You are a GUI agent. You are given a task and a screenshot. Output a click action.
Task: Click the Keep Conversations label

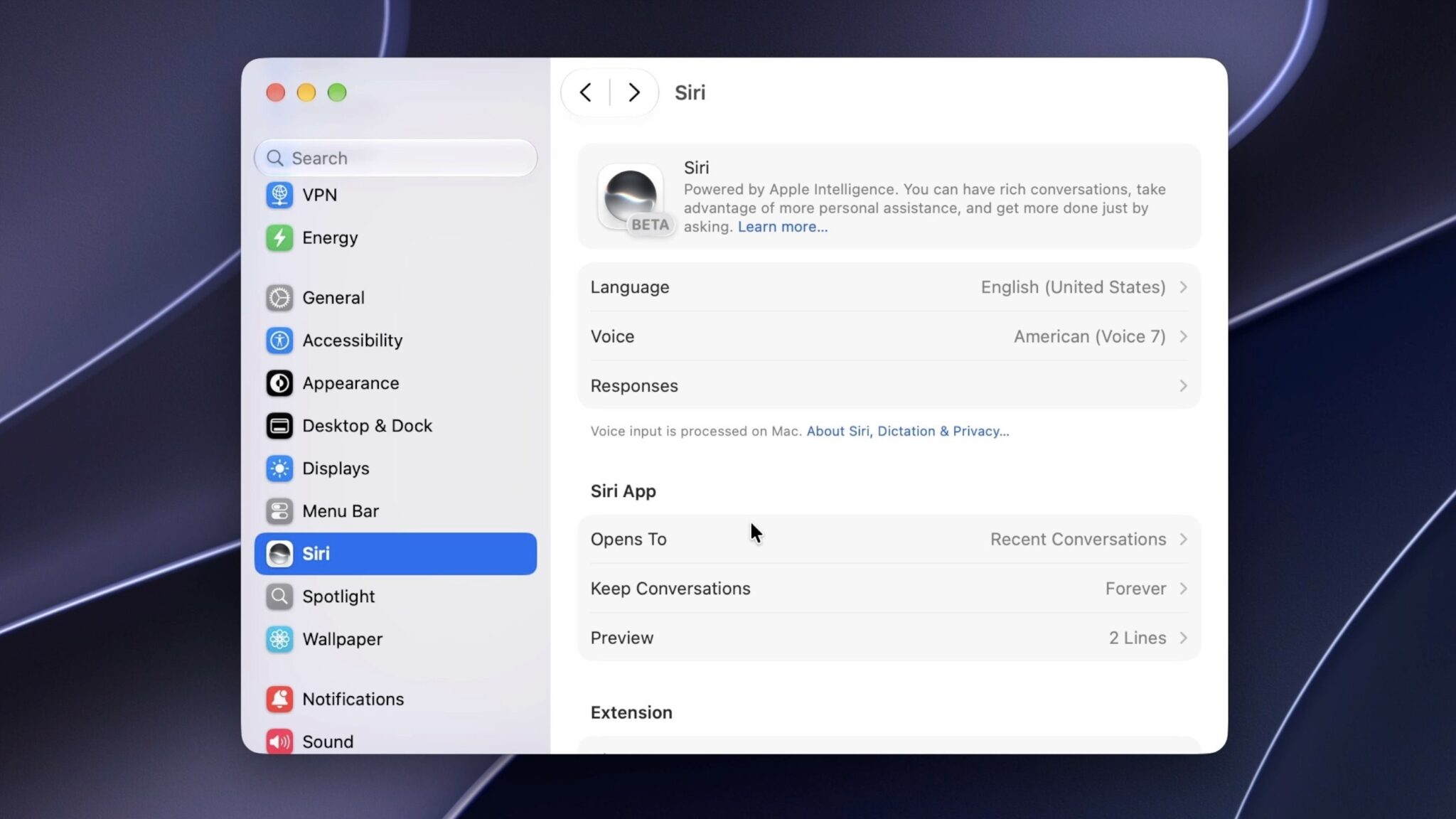pyautogui.click(x=670, y=589)
